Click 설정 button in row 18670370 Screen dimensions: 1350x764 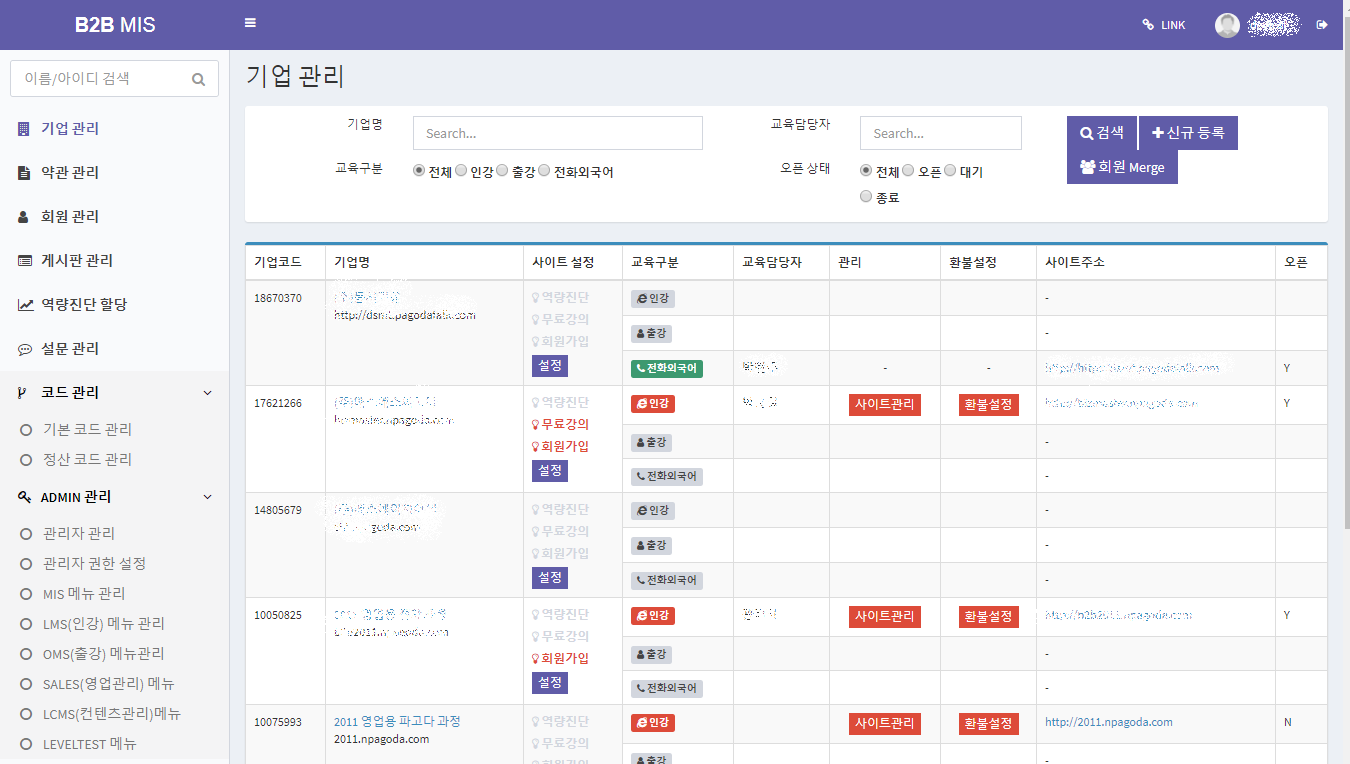[550, 366]
